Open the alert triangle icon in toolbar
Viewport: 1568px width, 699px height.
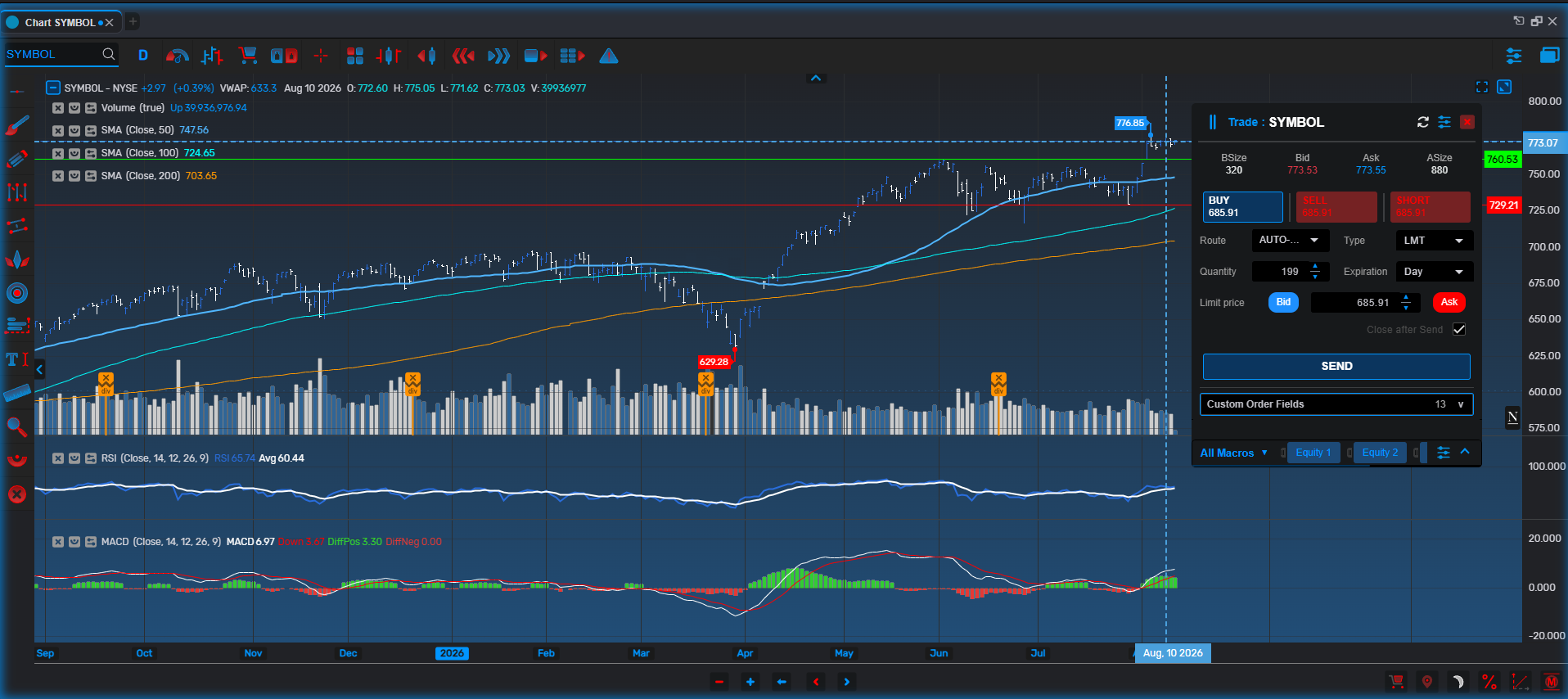(x=609, y=56)
